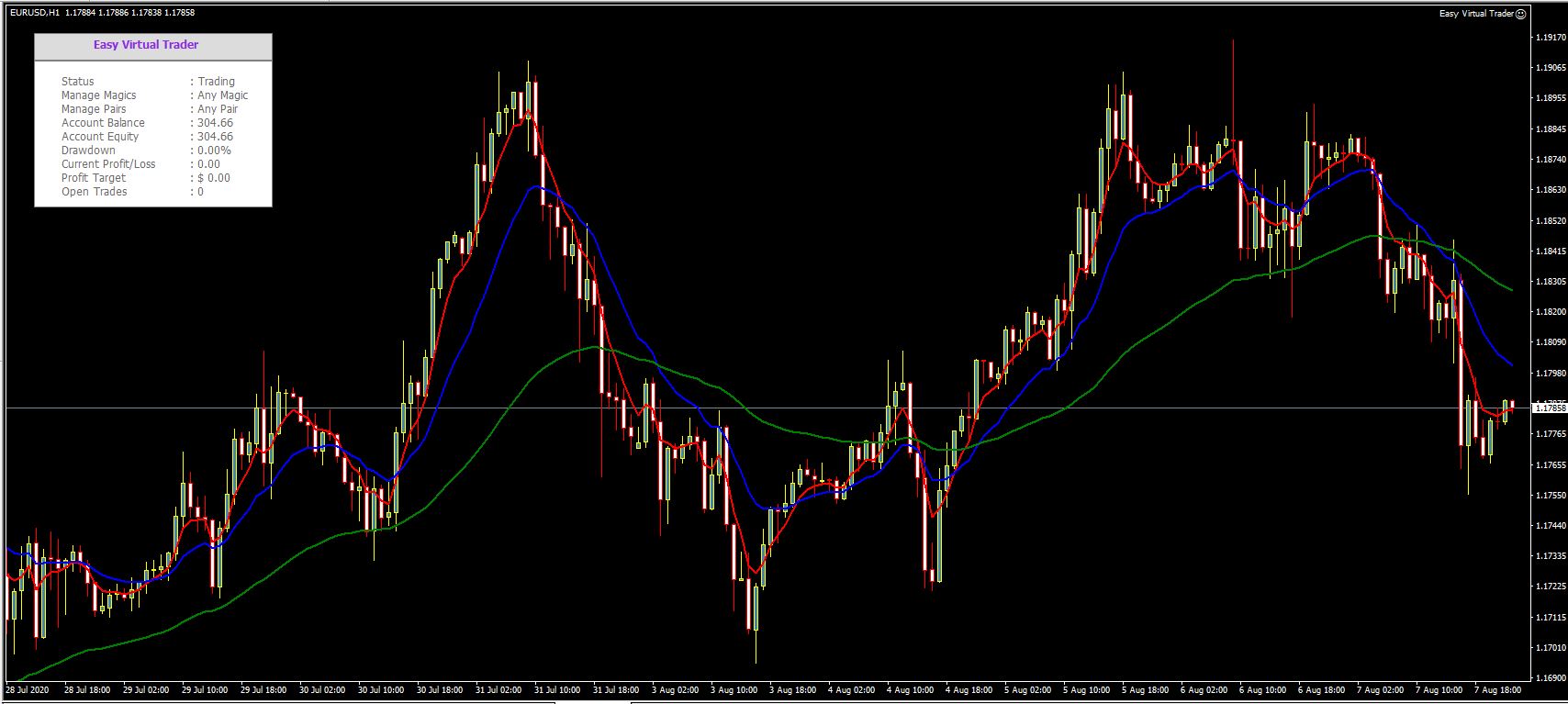Click the 5 Aug 02:00 time axis label
The height and width of the screenshot is (704, 1568).
pos(1028,689)
